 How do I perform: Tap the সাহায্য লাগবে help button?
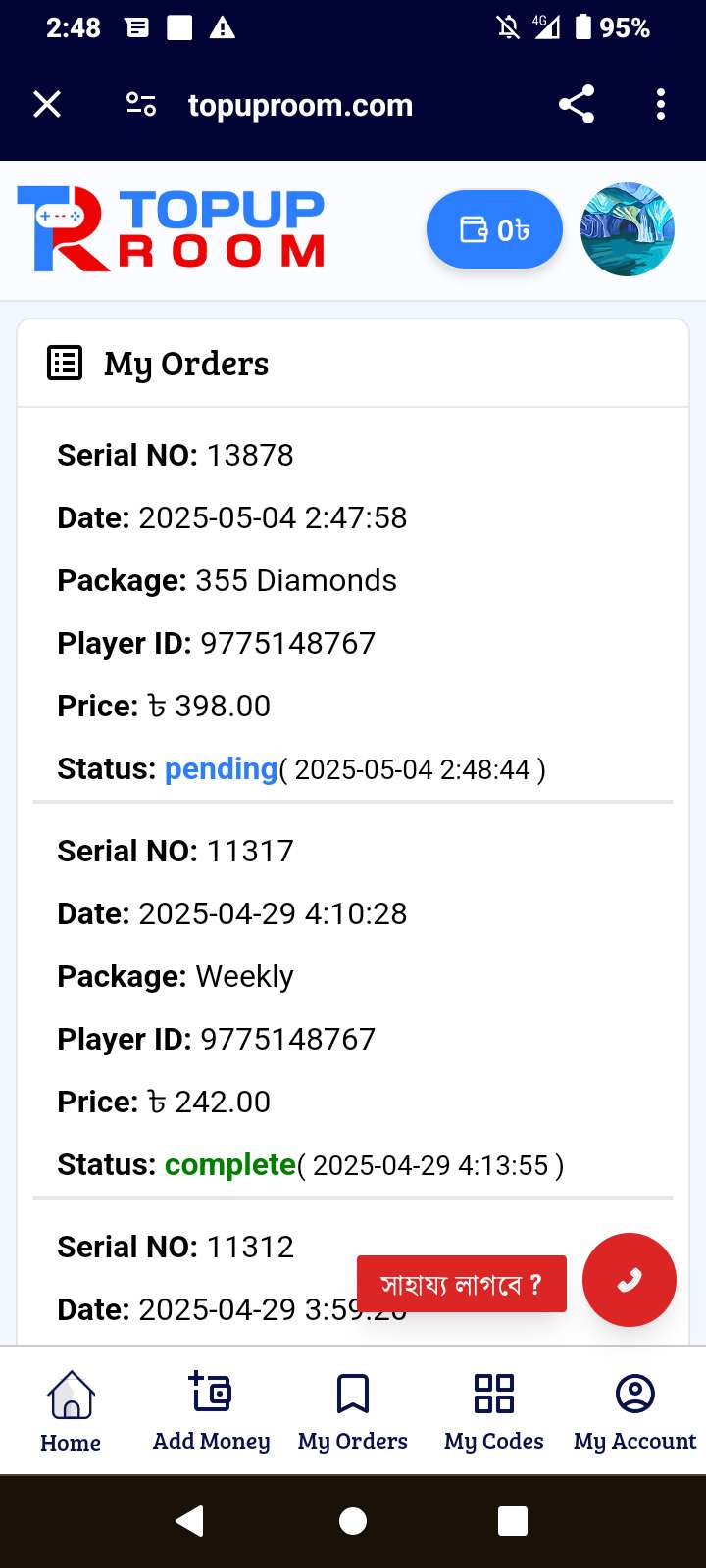(x=461, y=1284)
